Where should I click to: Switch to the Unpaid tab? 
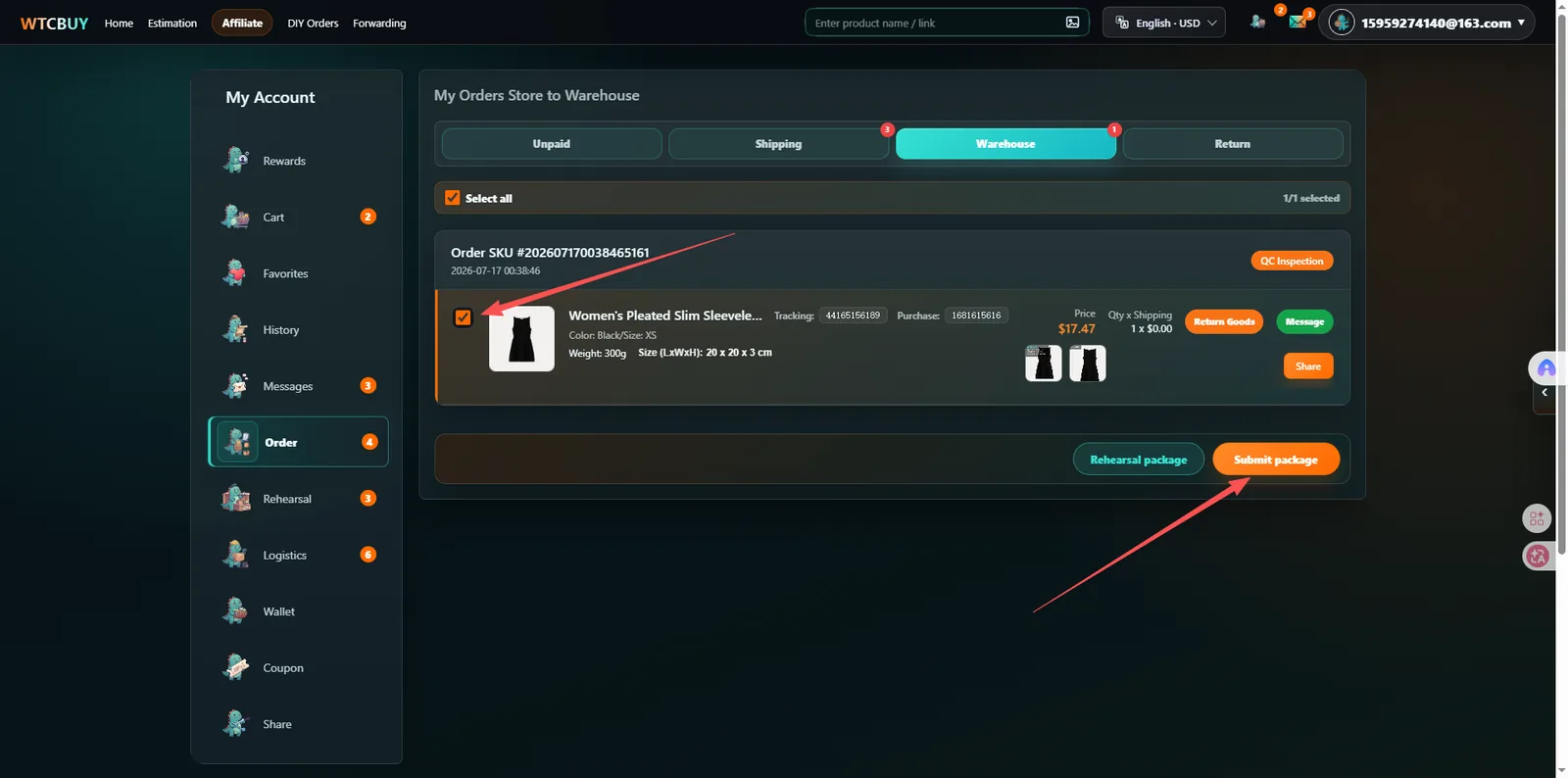[x=552, y=144]
